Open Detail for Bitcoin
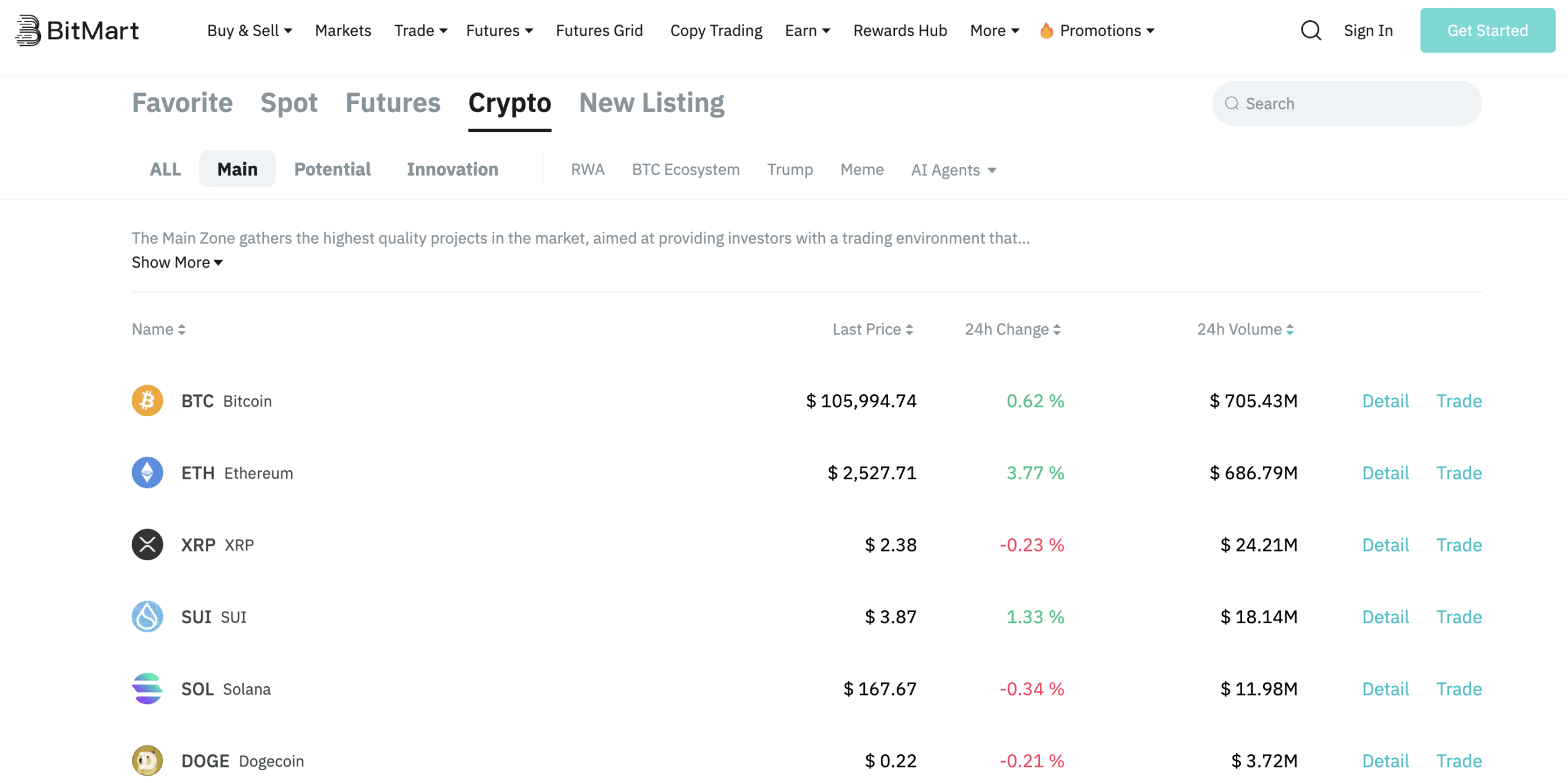The image size is (1568, 783). click(x=1385, y=401)
